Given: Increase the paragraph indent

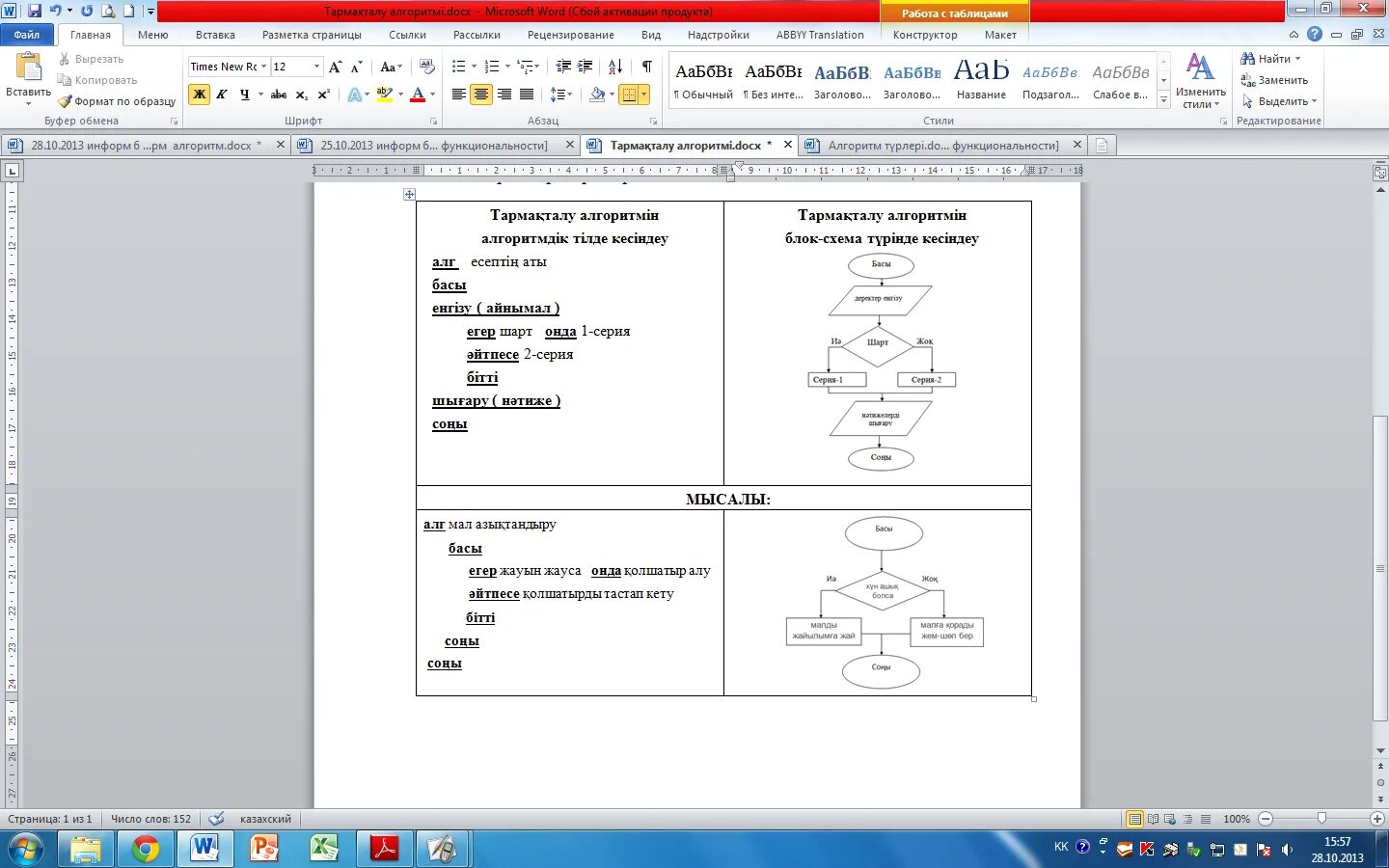Looking at the screenshot, I should pyautogui.click(x=586, y=67).
